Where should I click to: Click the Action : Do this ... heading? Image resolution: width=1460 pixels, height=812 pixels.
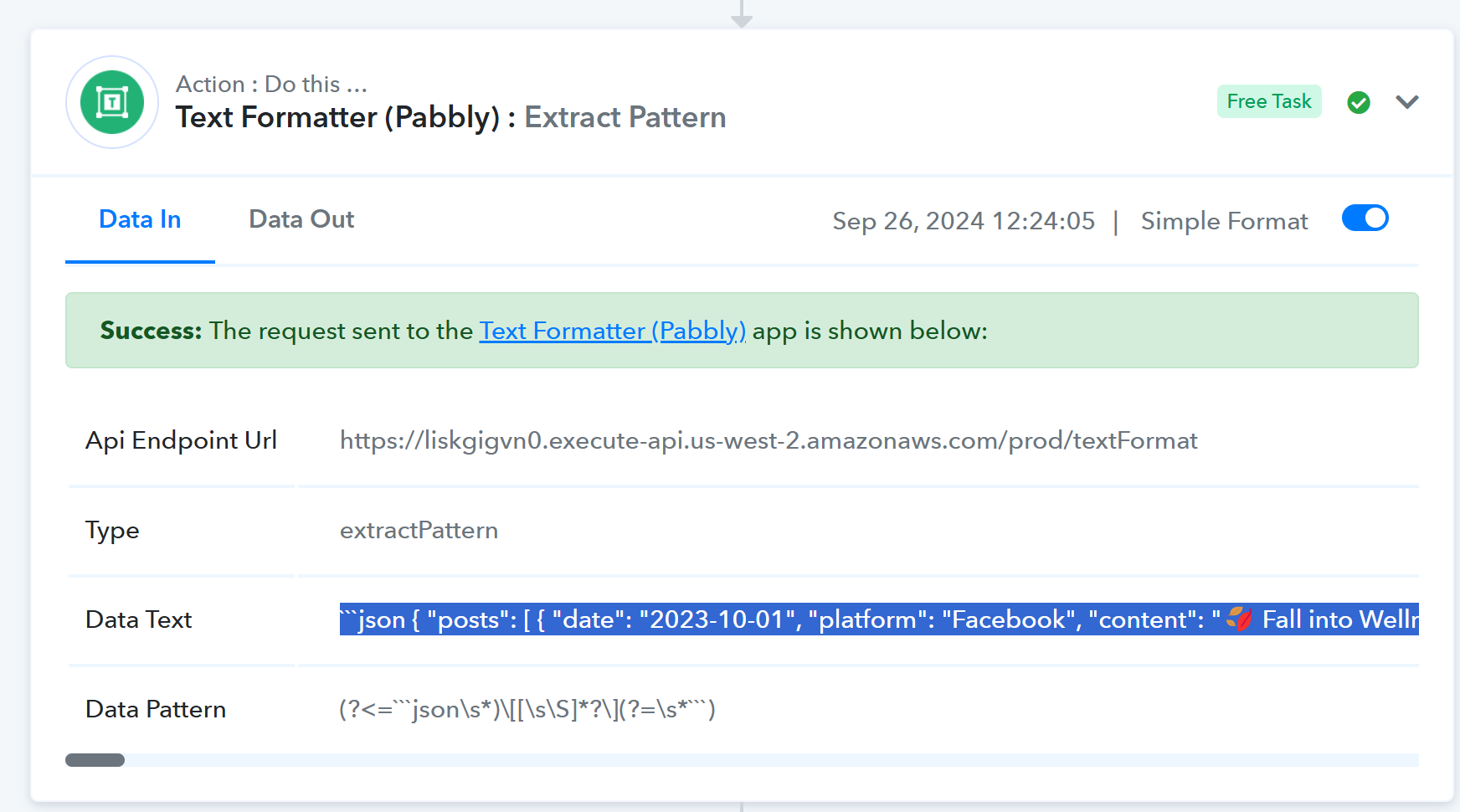click(271, 84)
